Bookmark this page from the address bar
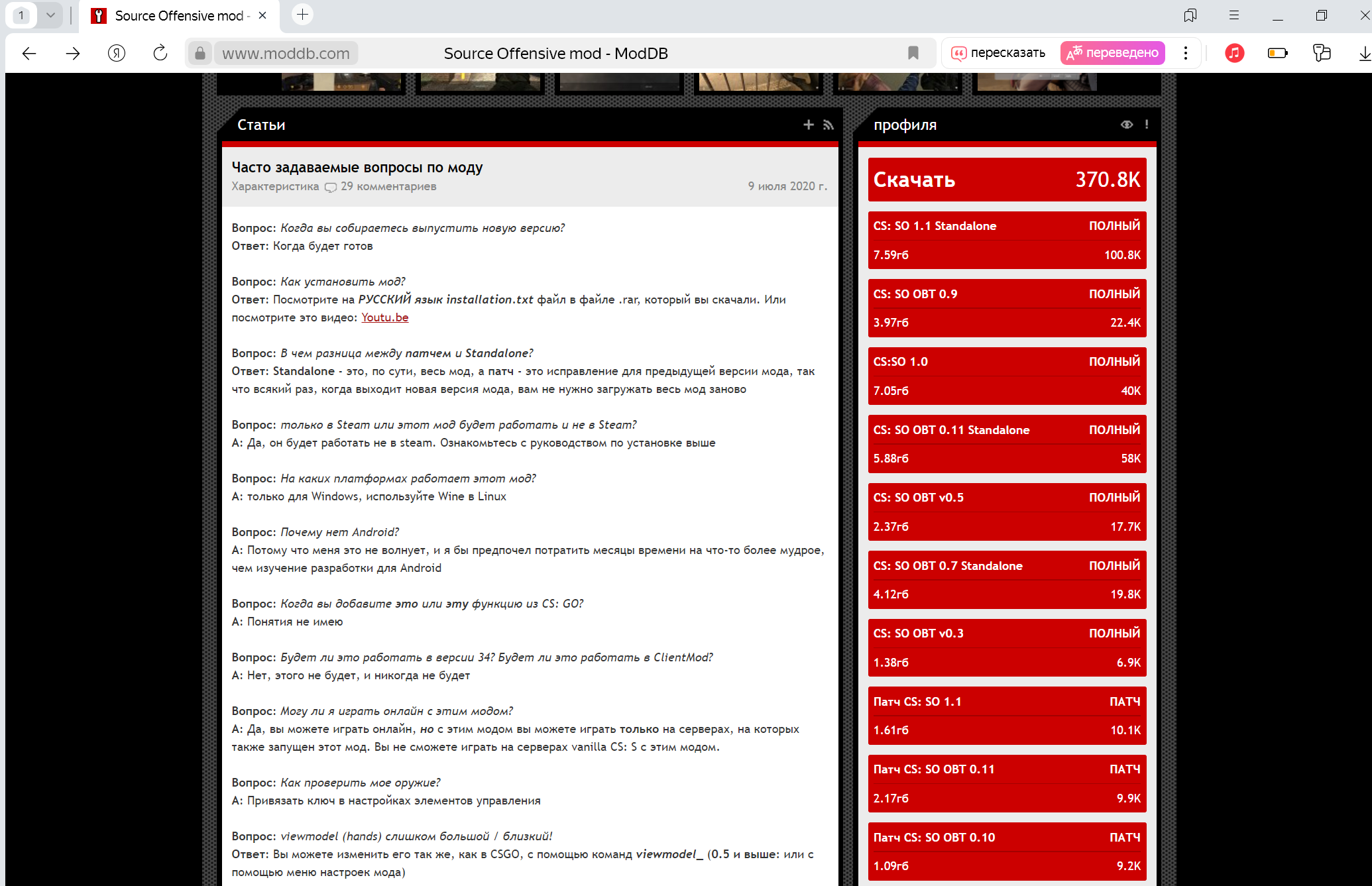This screenshot has height=886, width=1372. pyautogui.click(x=913, y=53)
